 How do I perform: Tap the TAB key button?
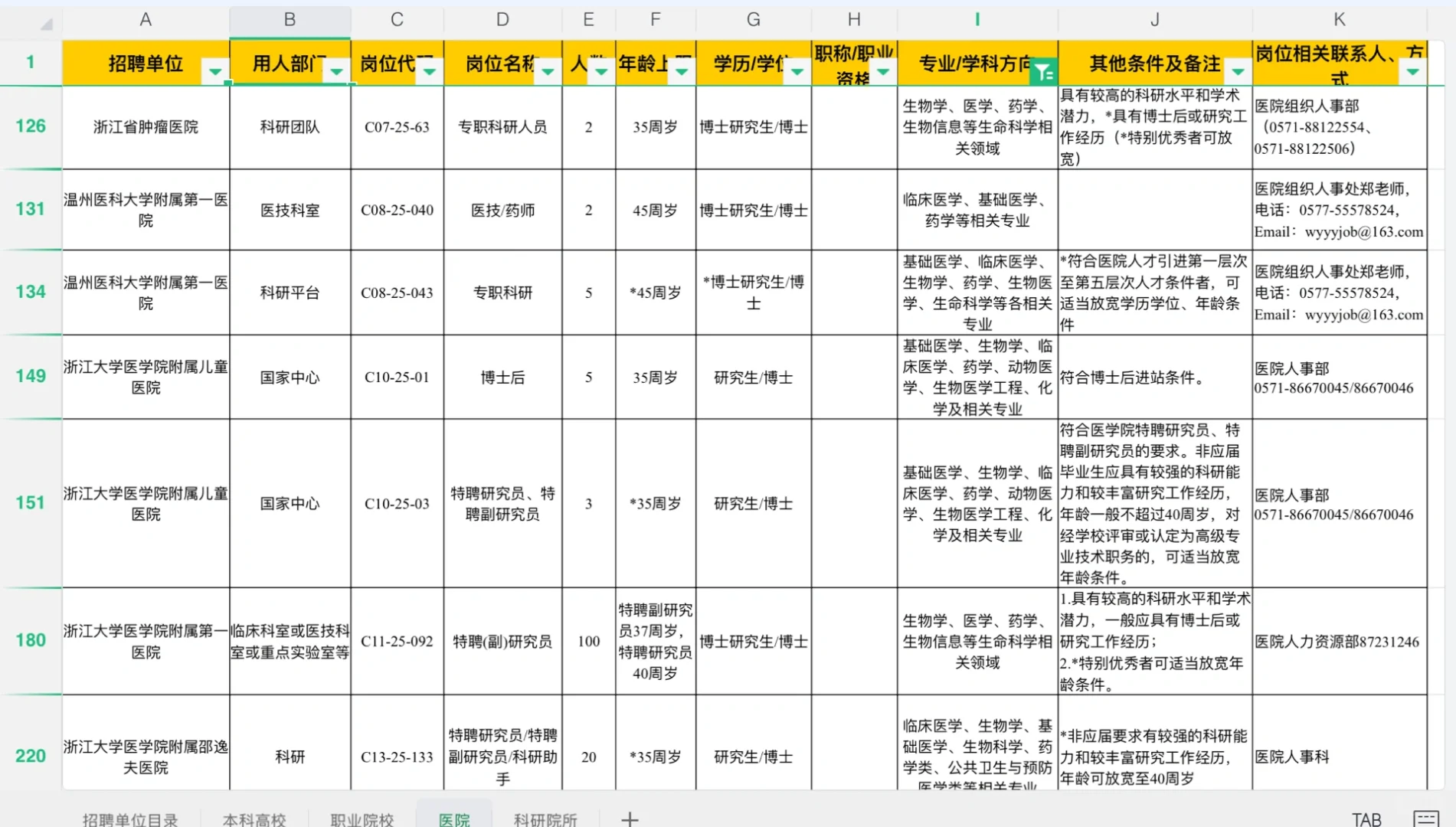1366,819
